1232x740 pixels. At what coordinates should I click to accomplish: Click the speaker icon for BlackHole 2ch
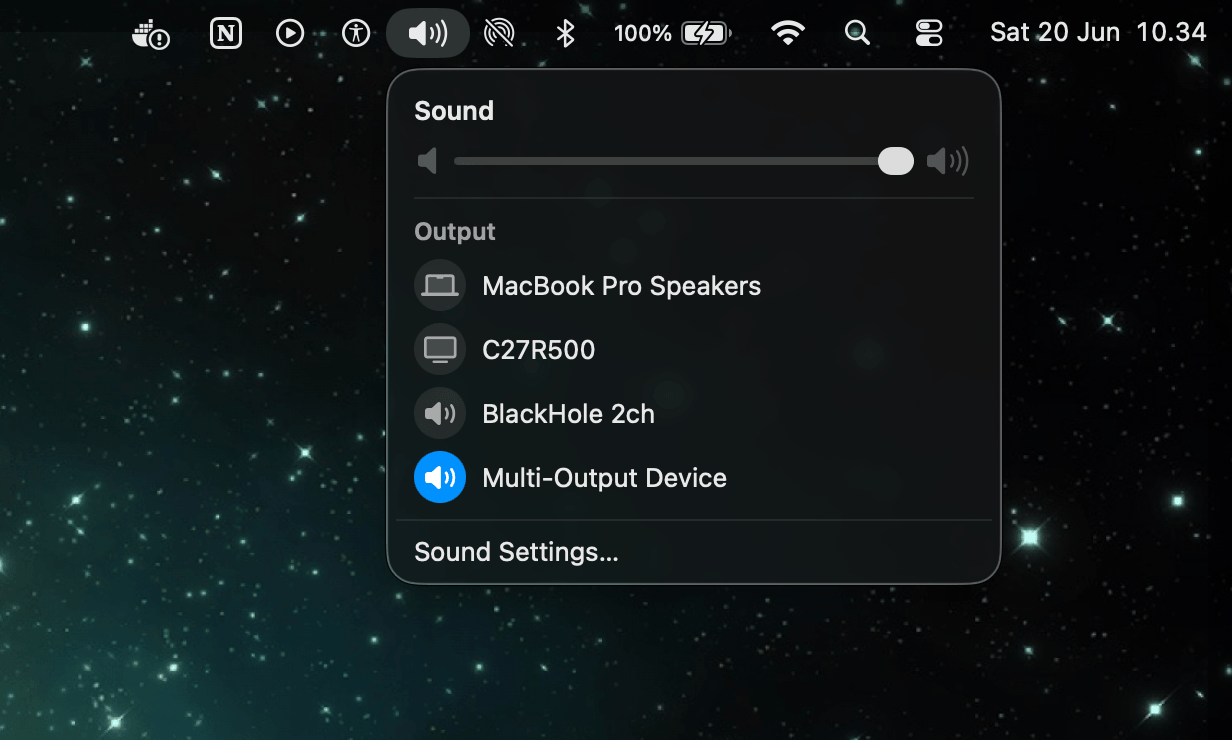pos(440,414)
